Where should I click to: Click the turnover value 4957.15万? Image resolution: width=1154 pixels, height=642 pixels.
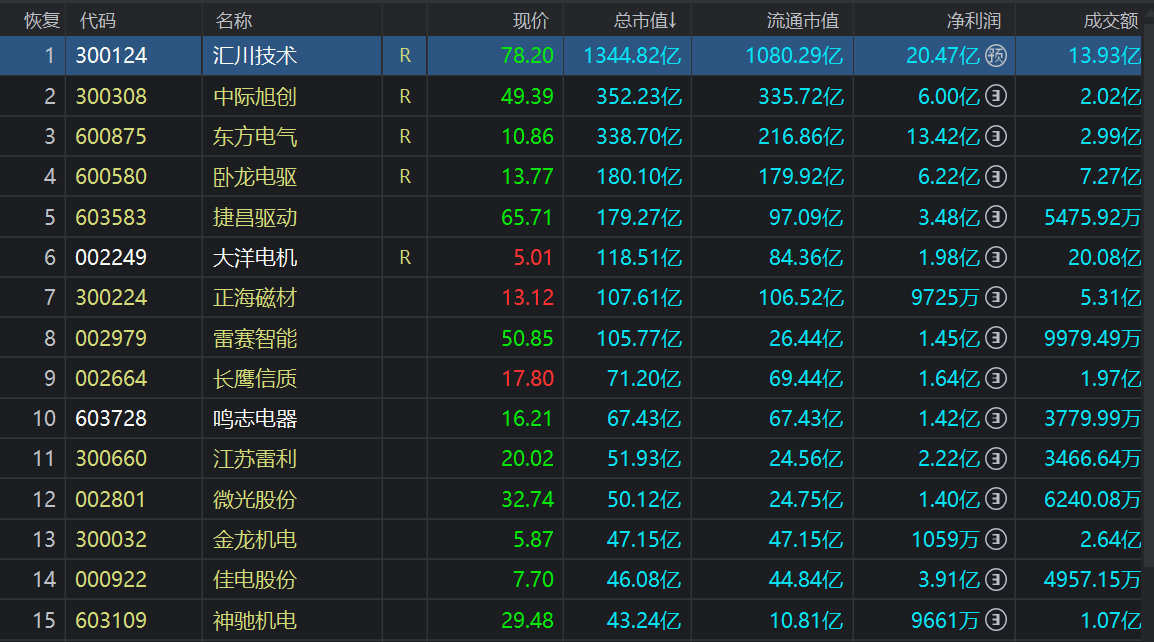(x=1092, y=579)
